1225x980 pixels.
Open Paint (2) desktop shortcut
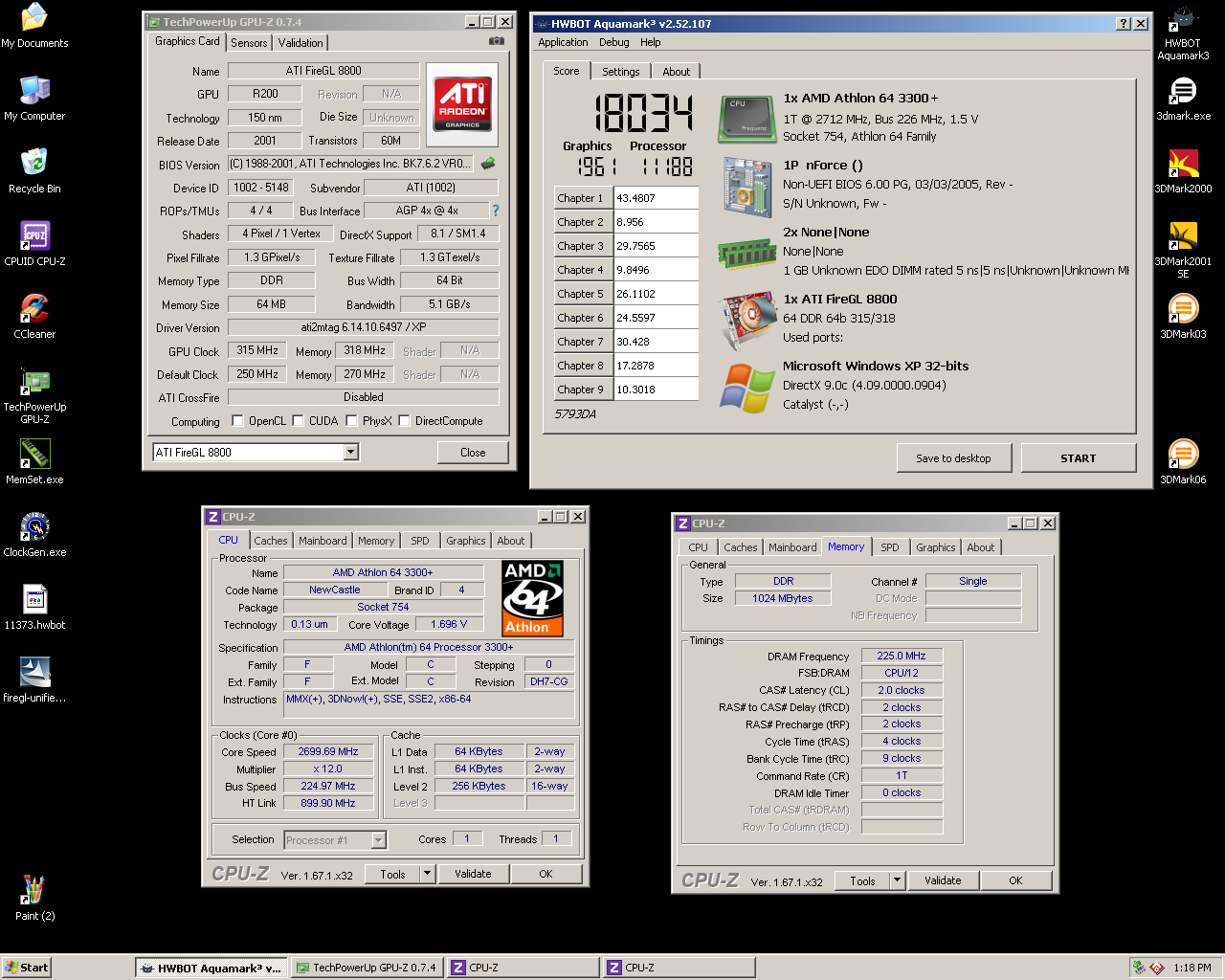(34, 899)
